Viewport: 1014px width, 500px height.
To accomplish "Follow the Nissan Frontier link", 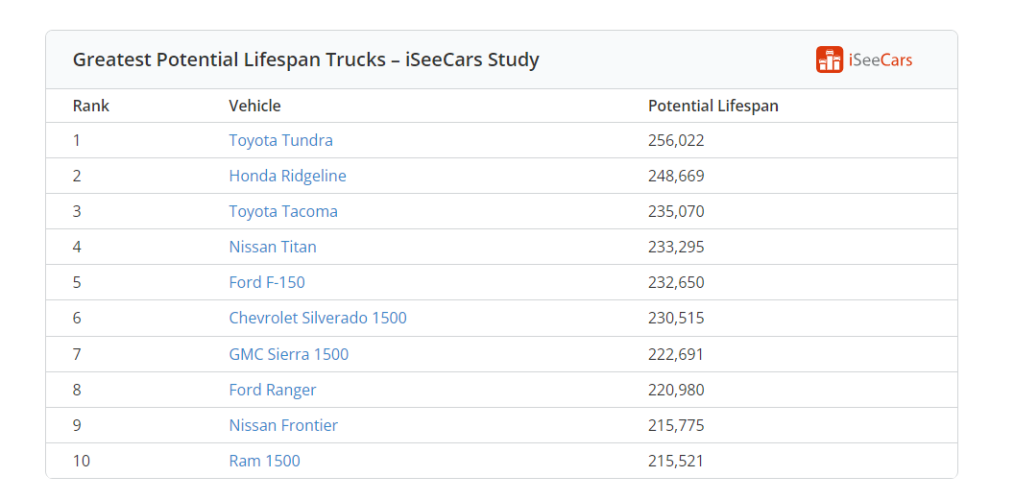I will 283,426.
